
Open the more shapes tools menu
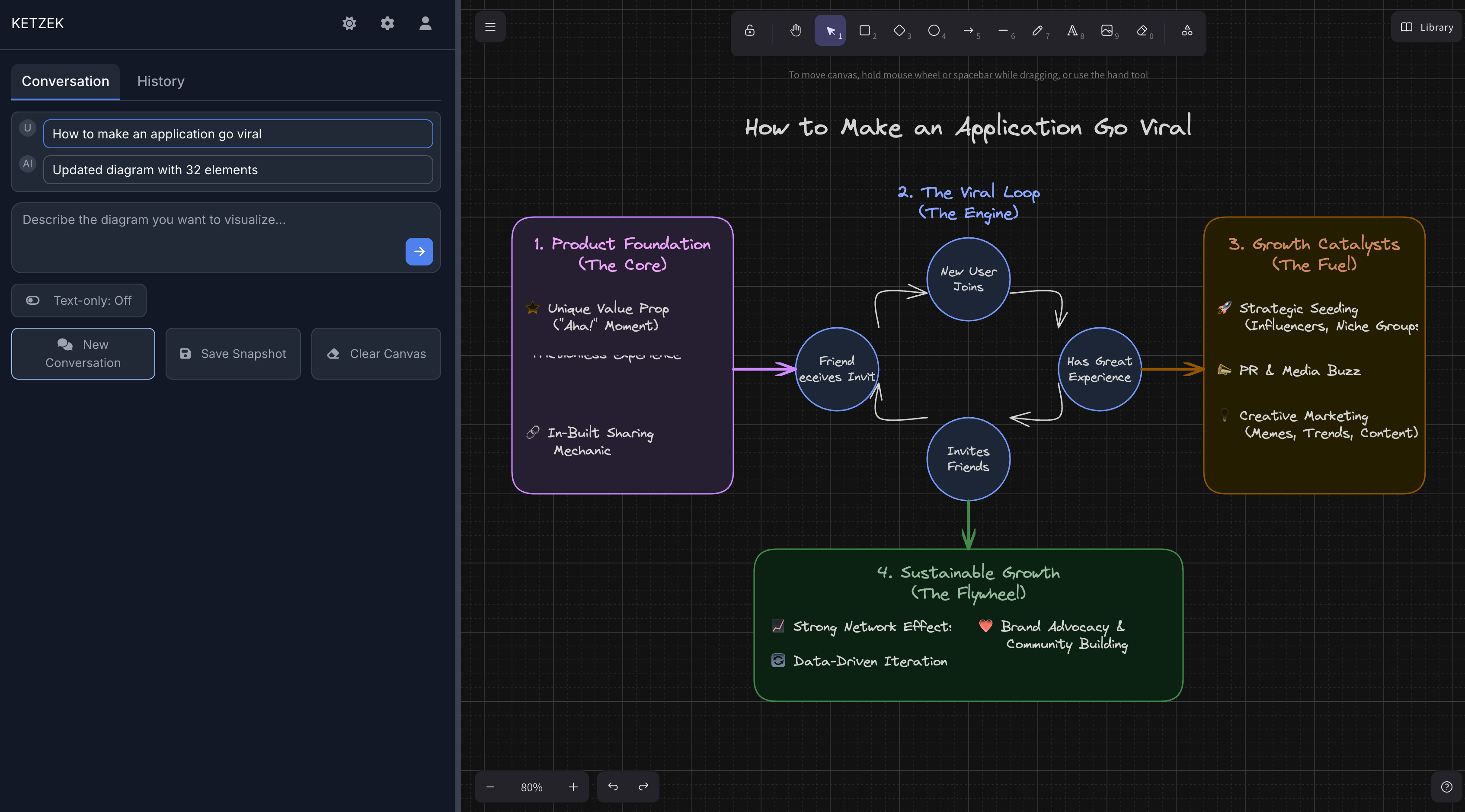pos(1187,30)
